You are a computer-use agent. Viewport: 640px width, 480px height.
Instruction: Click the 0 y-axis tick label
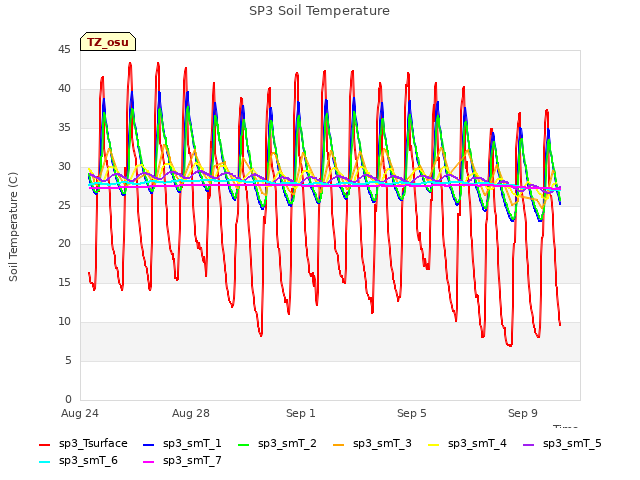(68, 399)
